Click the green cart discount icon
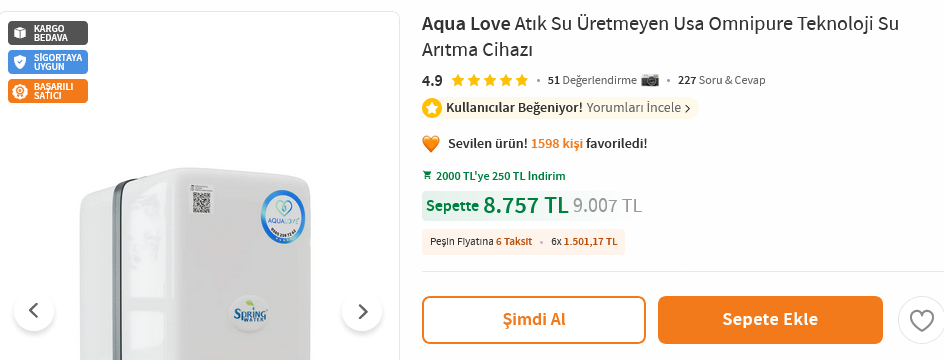Screen dimensions: 944x360 [427, 176]
